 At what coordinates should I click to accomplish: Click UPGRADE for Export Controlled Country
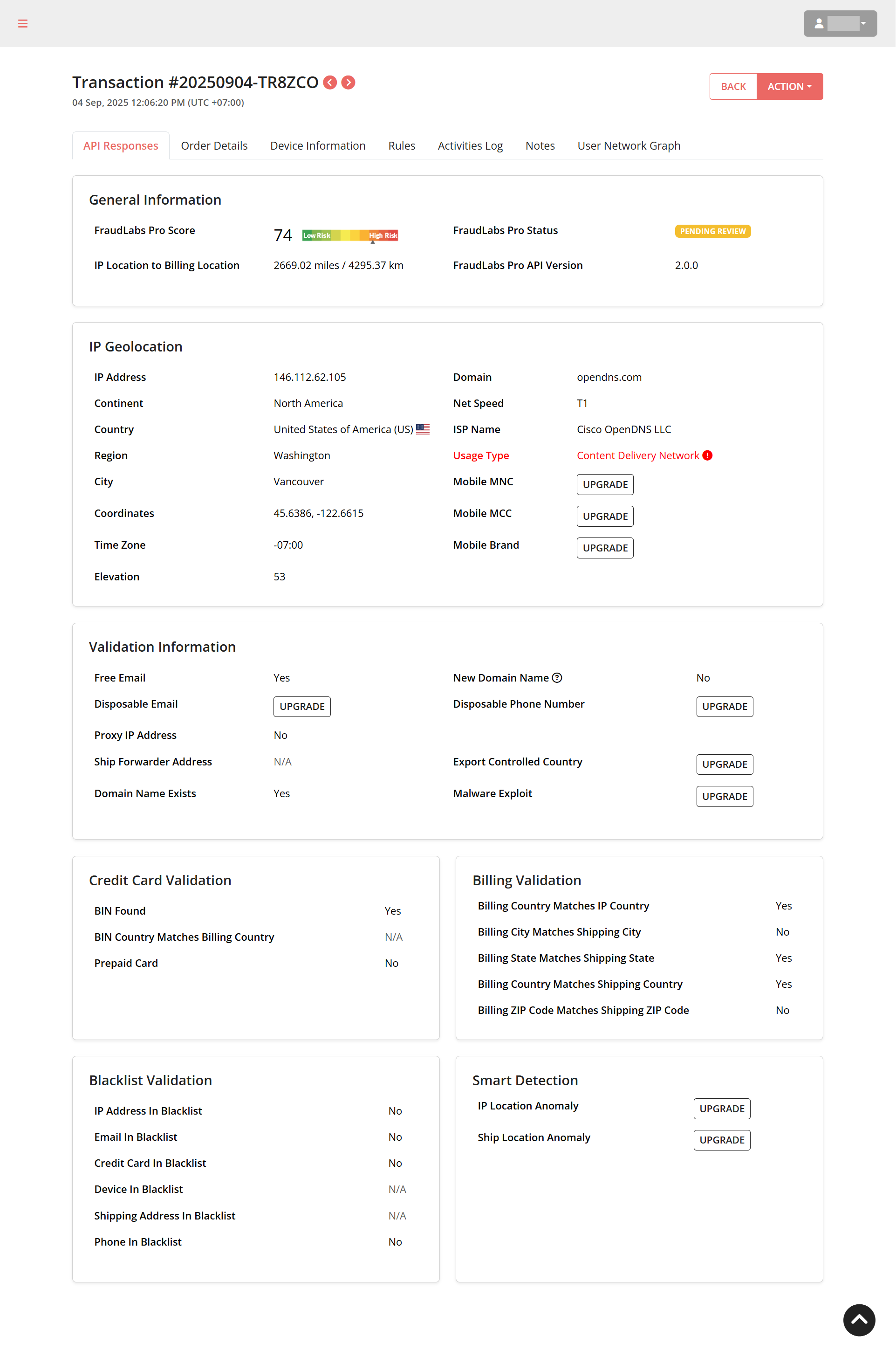pos(725,765)
